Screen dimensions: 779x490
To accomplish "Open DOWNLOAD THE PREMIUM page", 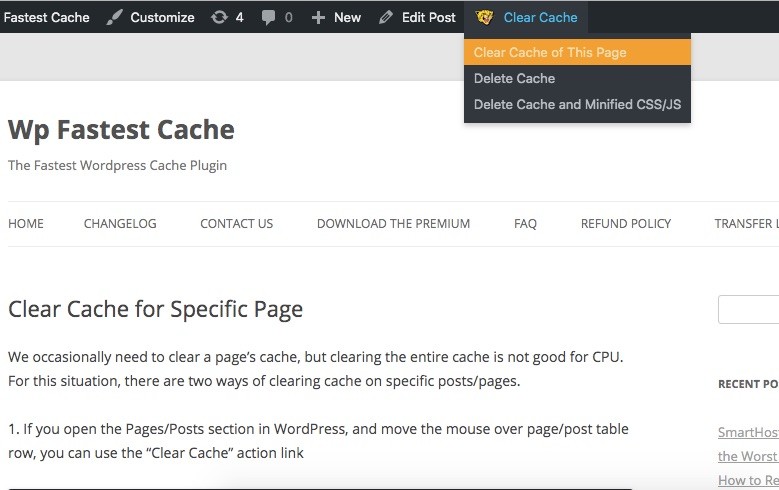I will pyautogui.click(x=393, y=224).
